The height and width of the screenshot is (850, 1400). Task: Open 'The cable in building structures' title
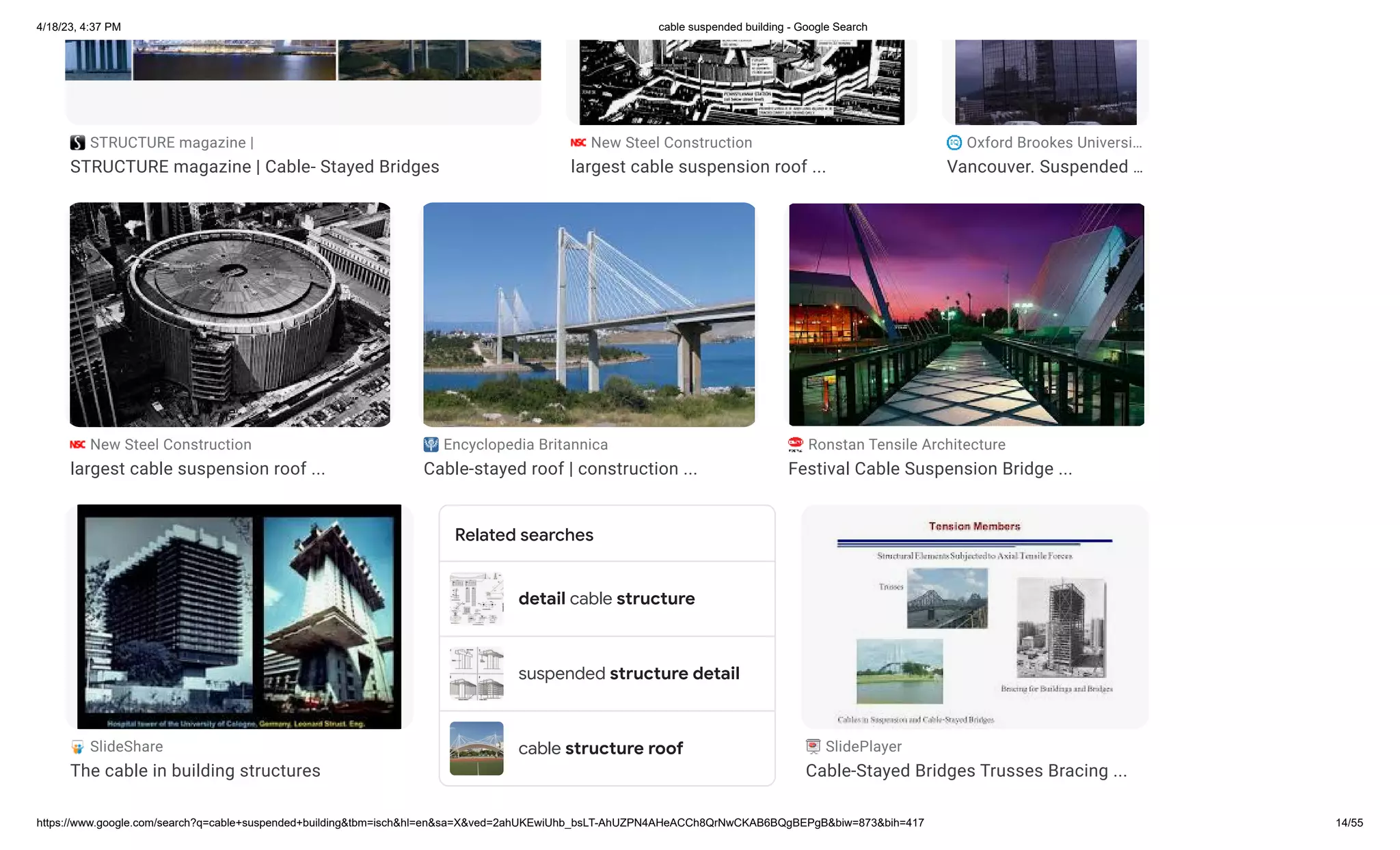[x=195, y=771]
